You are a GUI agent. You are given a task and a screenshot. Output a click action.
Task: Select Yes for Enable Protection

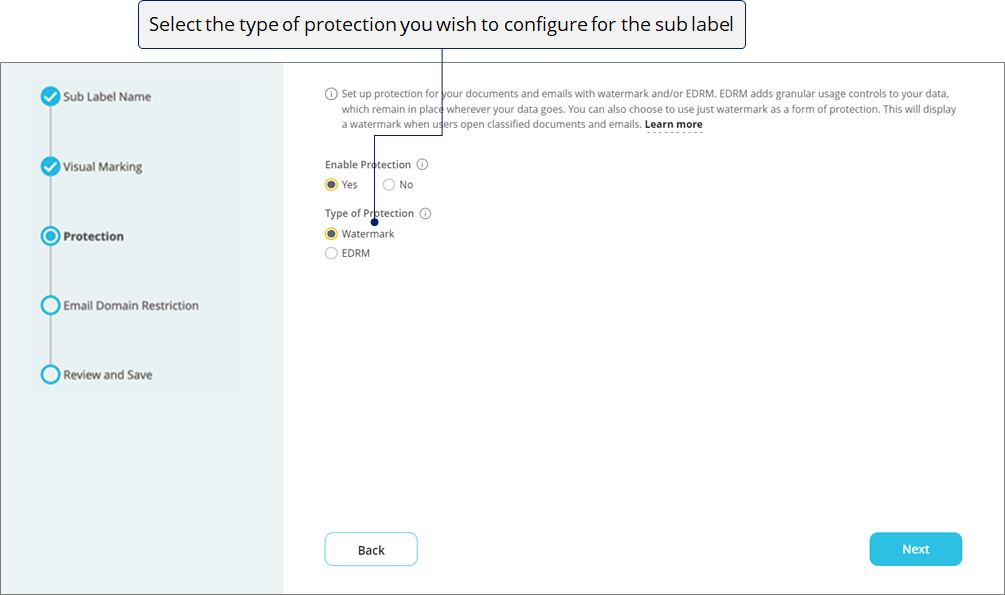point(331,185)
